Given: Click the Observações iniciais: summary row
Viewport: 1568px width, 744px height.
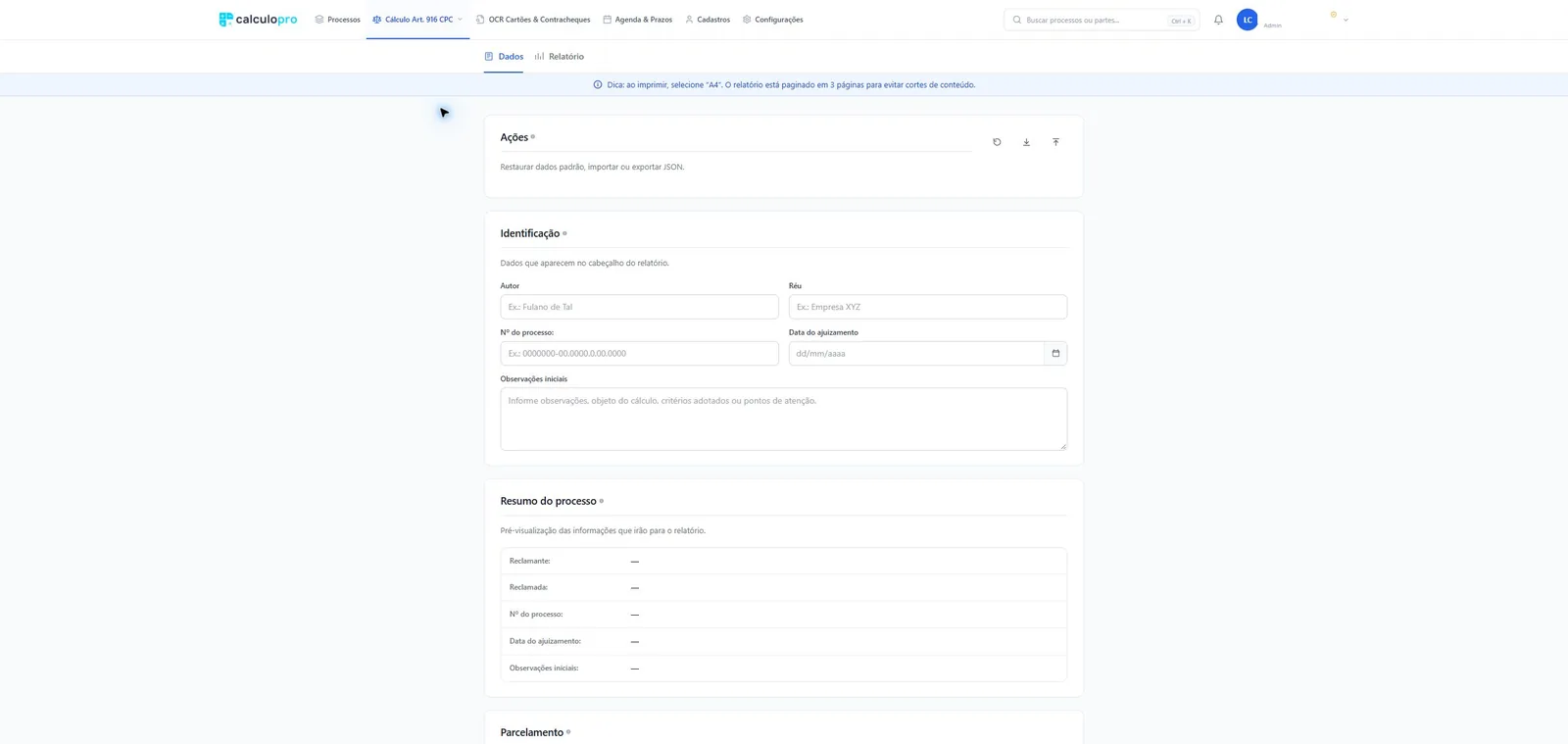Looking at the screenshot, I should coord(784,669).
